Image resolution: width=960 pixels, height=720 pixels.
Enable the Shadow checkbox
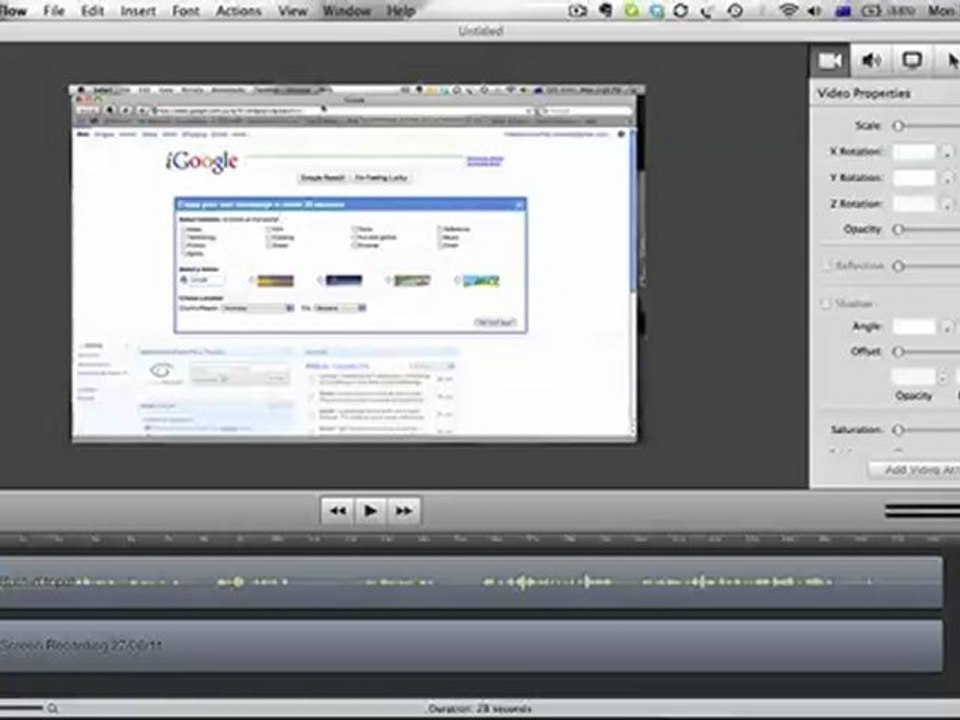(825, 304)
